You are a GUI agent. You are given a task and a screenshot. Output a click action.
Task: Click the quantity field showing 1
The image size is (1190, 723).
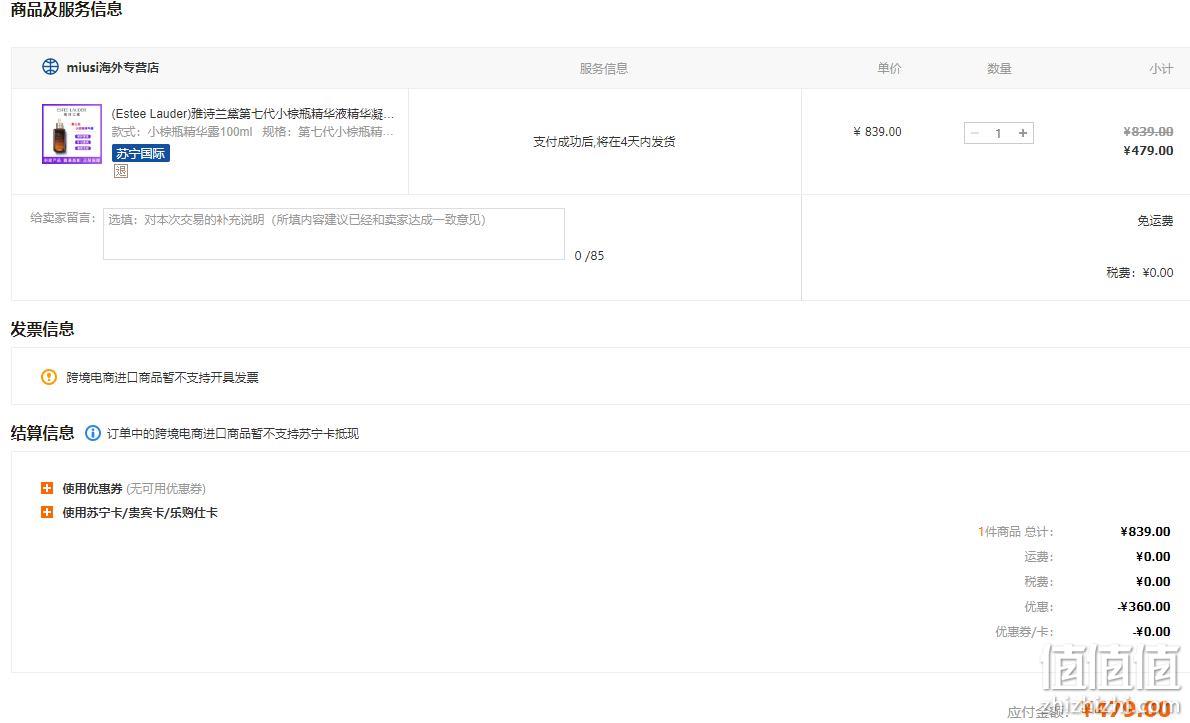(x=999, y=133)
